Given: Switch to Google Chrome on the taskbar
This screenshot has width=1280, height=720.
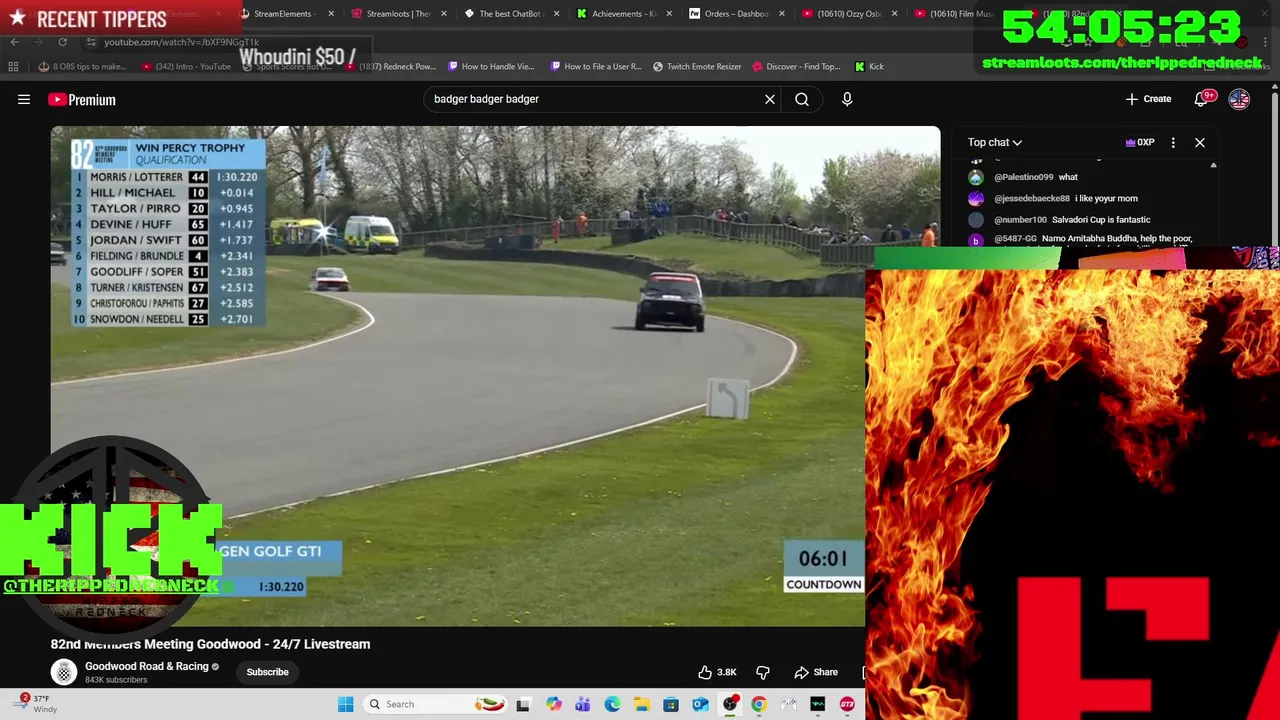Looking at the screenshot, I should coord(759,704).
